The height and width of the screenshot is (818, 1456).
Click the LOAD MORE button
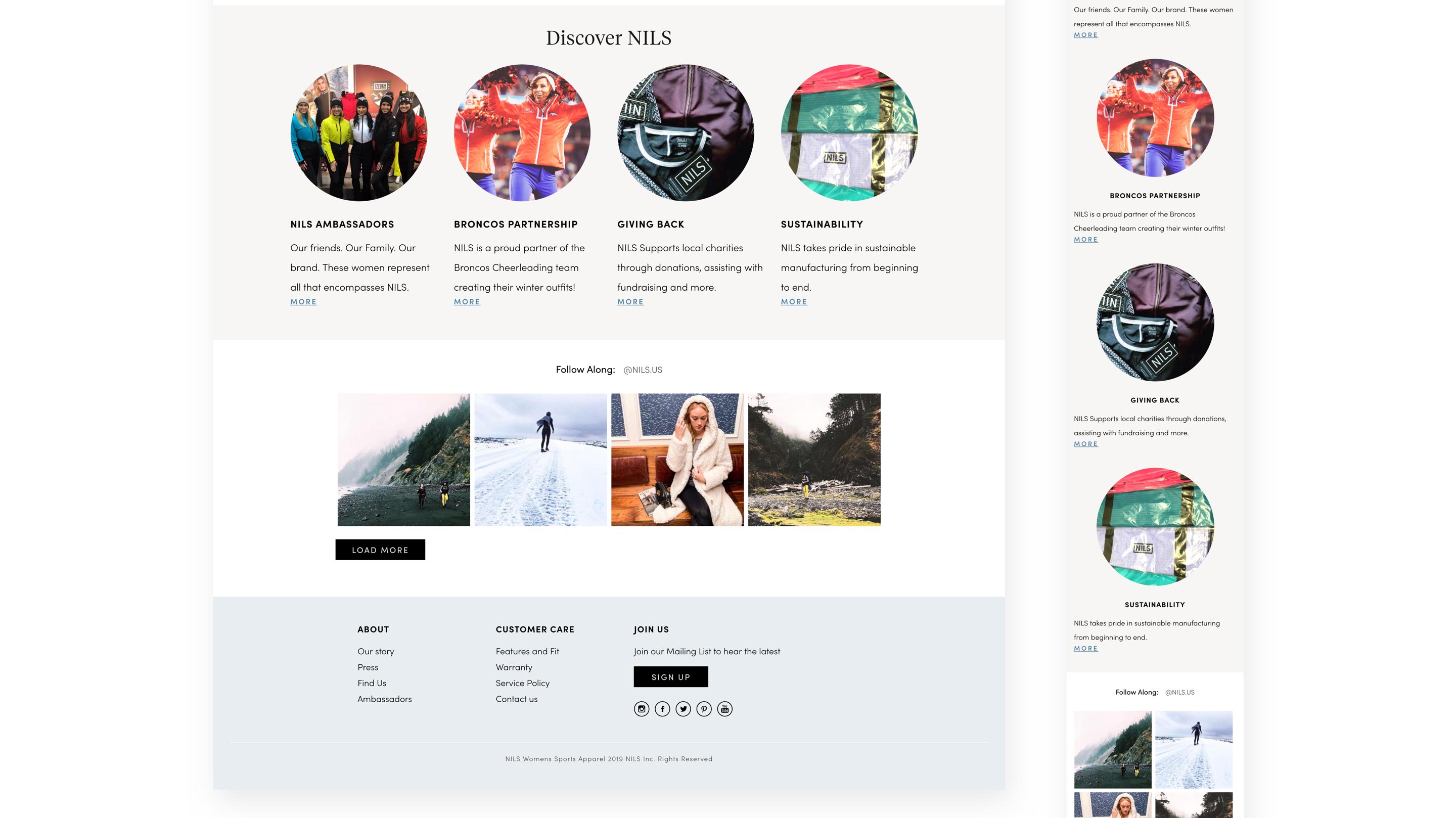380,550
